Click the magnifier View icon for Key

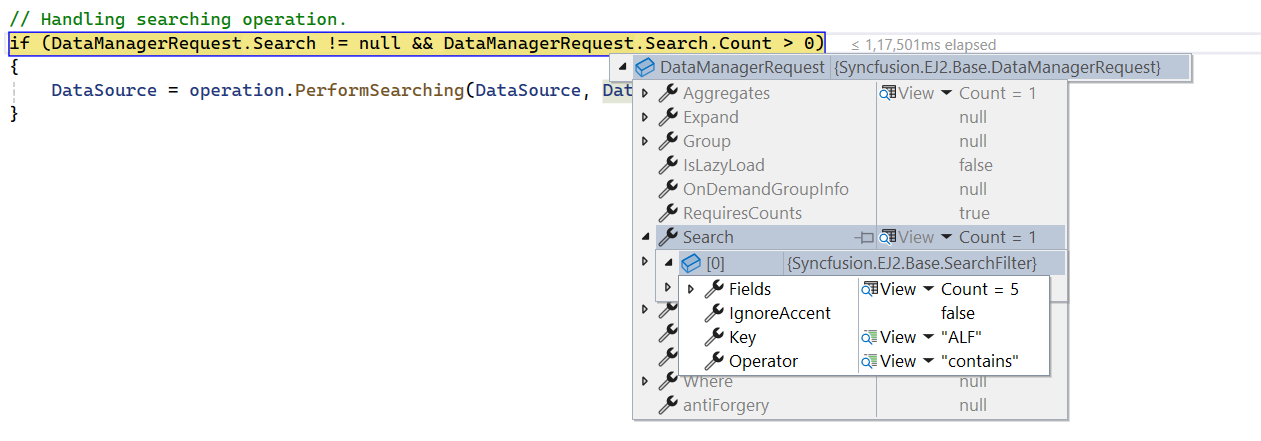(x=868, y=337)
